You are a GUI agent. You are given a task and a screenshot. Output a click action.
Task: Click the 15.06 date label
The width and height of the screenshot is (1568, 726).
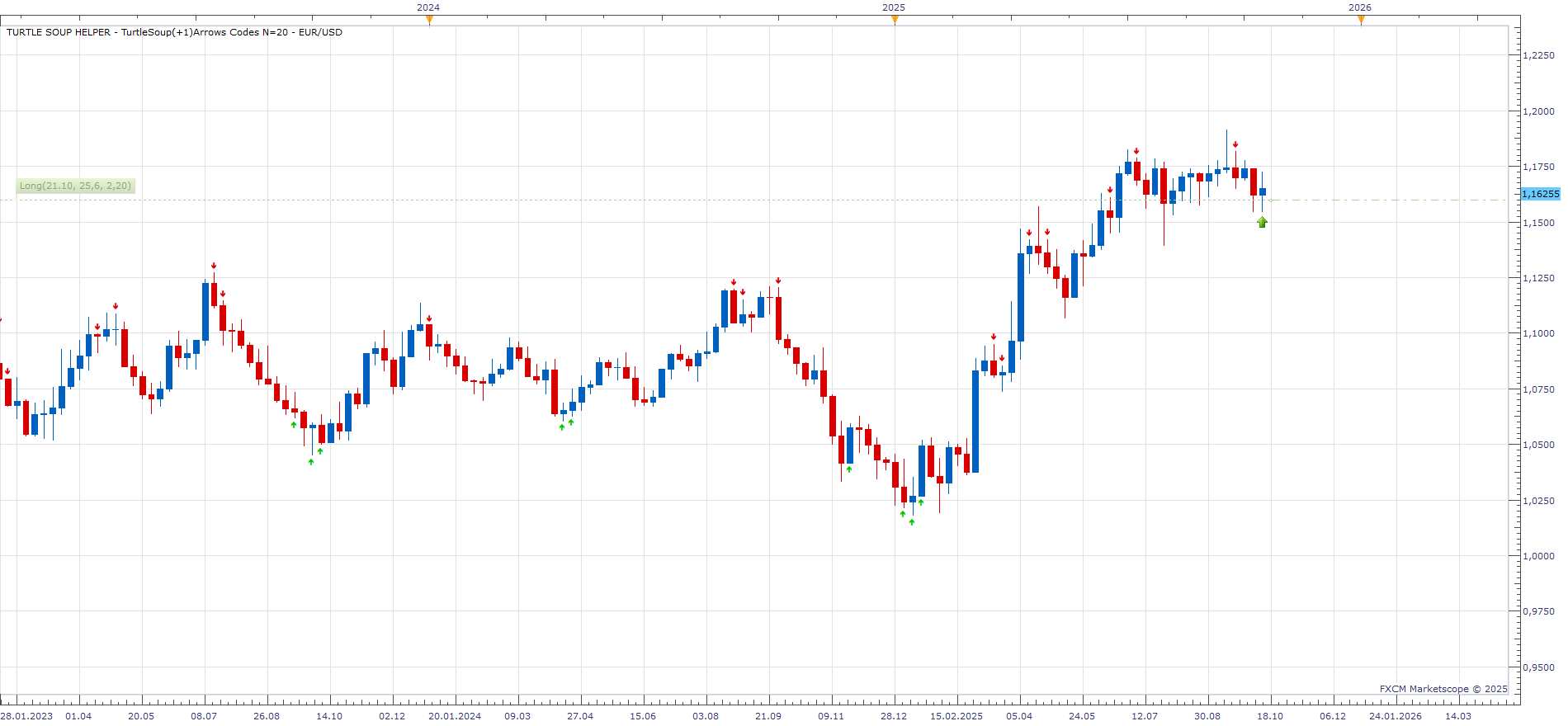(643, 716)
